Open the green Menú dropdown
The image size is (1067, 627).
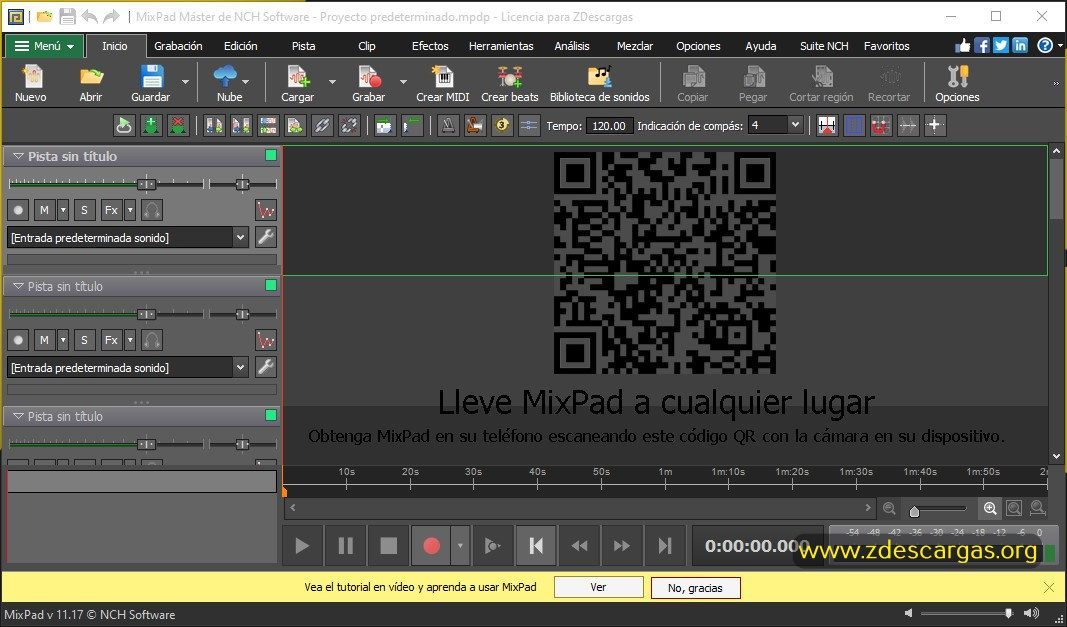(45, 46)
